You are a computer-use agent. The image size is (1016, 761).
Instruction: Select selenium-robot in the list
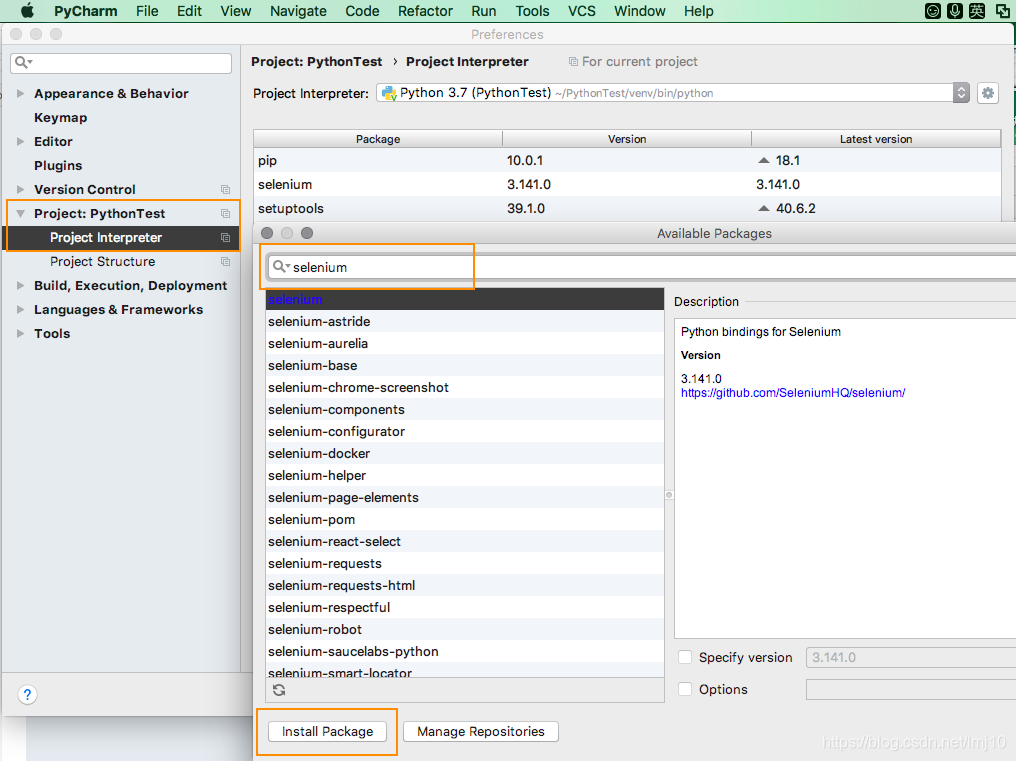tap(465, 630)
